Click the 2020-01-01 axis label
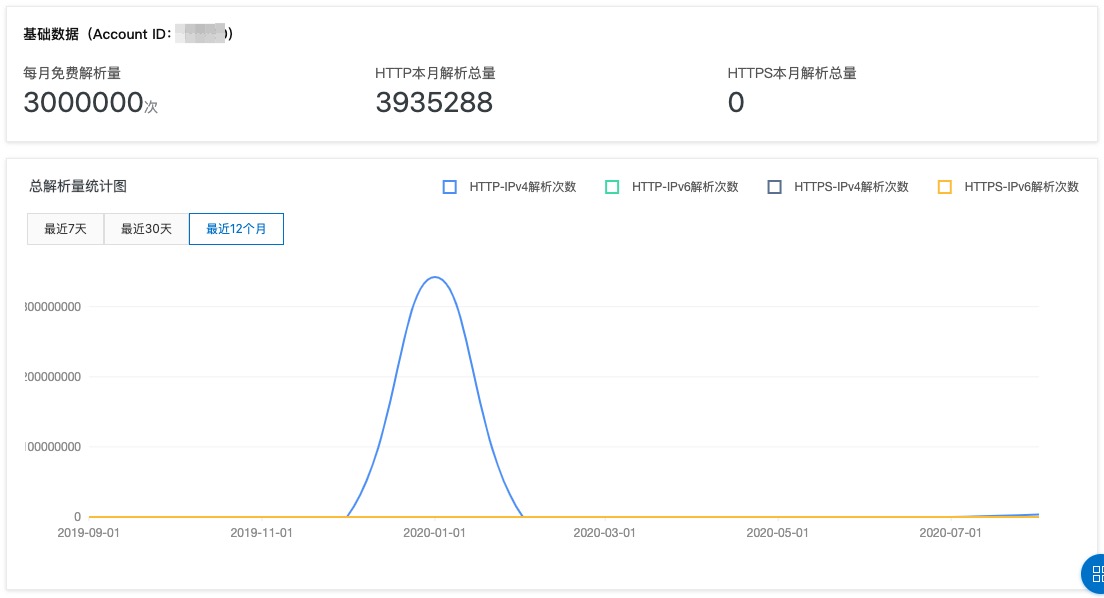Screen dimensions: 1104x598 tap(434, 533)
